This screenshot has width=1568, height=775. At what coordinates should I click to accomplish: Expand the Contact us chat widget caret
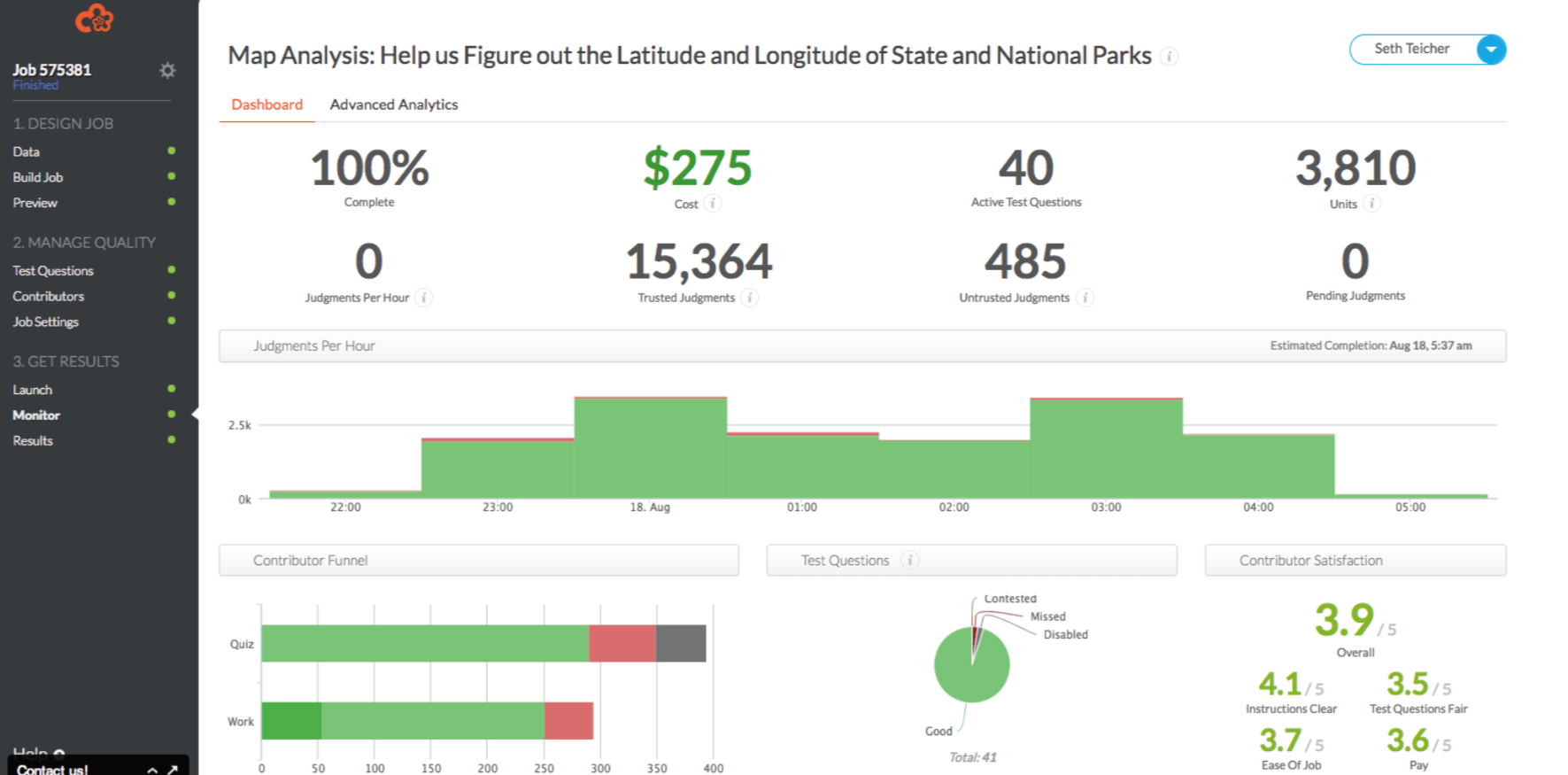click(152, 770)
